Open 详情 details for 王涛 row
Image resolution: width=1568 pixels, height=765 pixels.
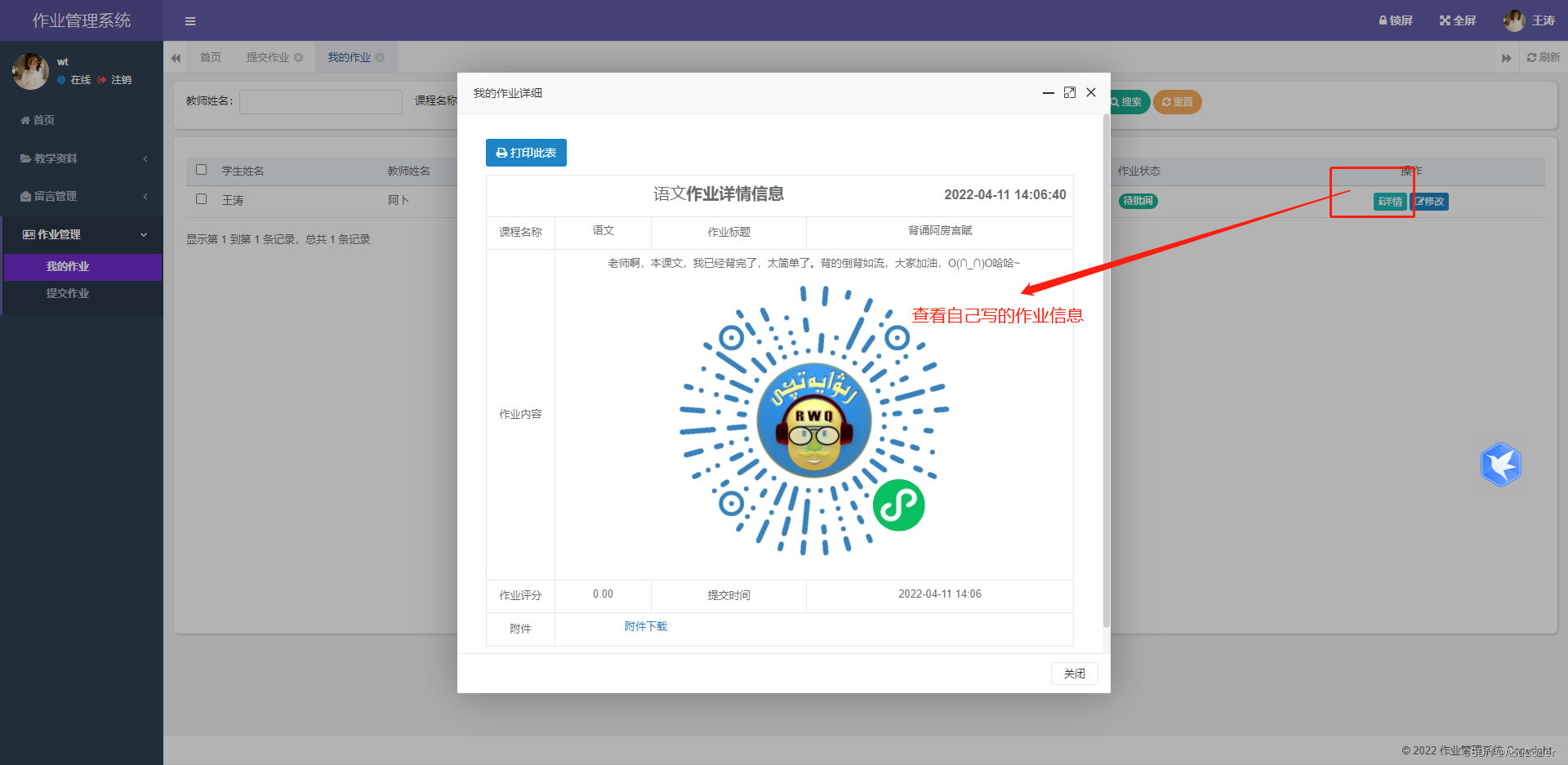click(x=1390, y=202)
